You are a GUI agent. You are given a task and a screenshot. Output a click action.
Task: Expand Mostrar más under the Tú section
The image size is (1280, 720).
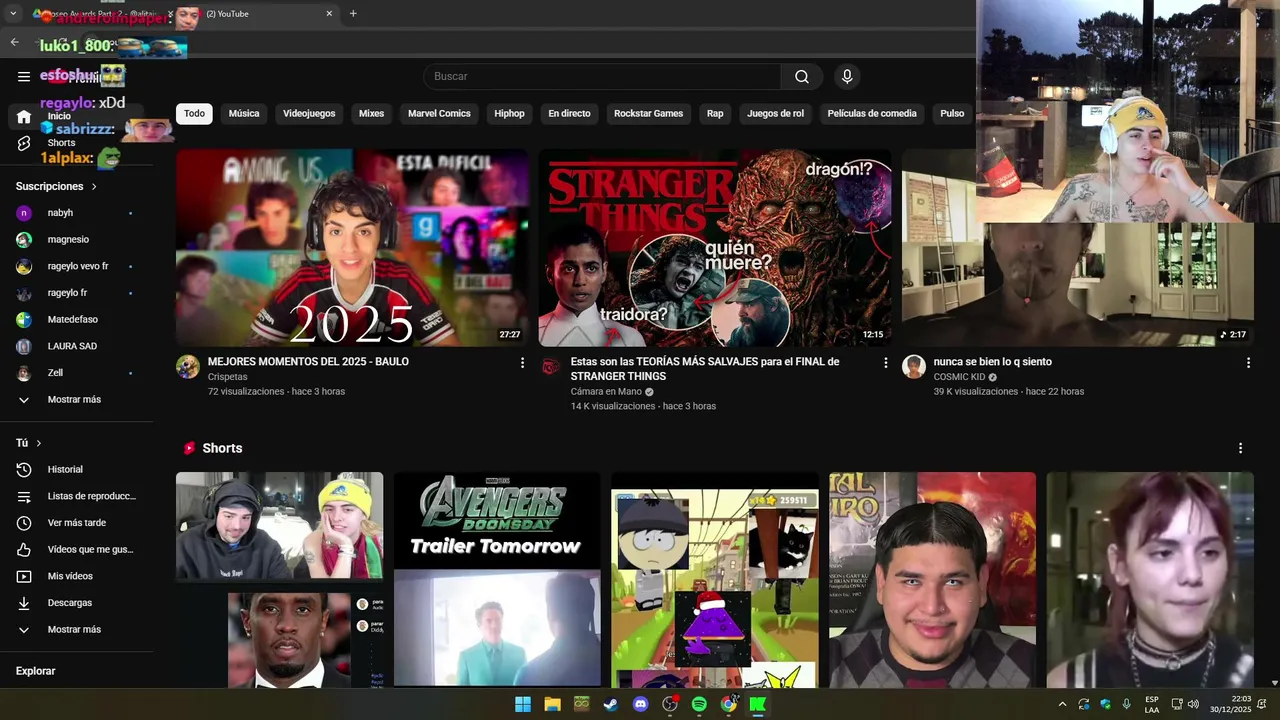click(74, 629)
